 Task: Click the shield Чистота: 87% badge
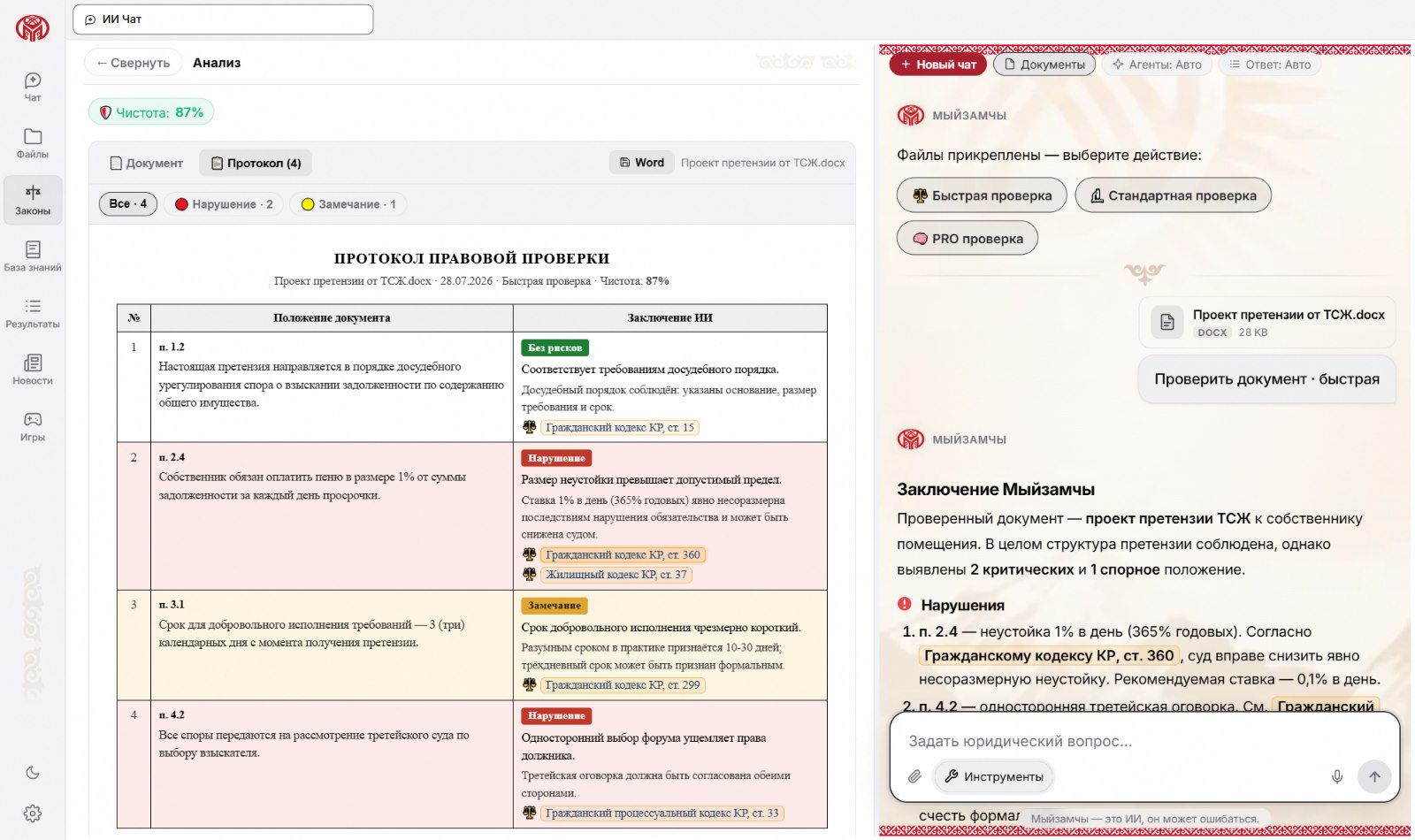(151, 112)
